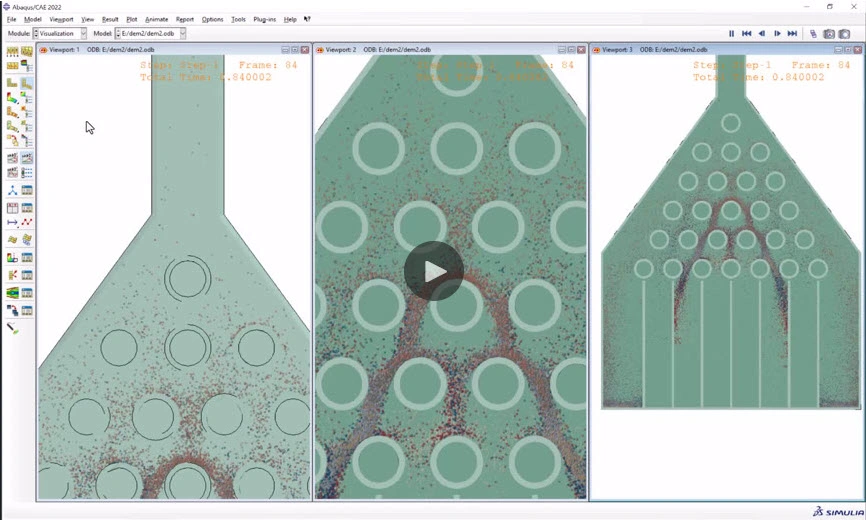Screen dimensions: 866x520
Task: Expand the Model dem2.odb dropdown
Action: (182, 34)
